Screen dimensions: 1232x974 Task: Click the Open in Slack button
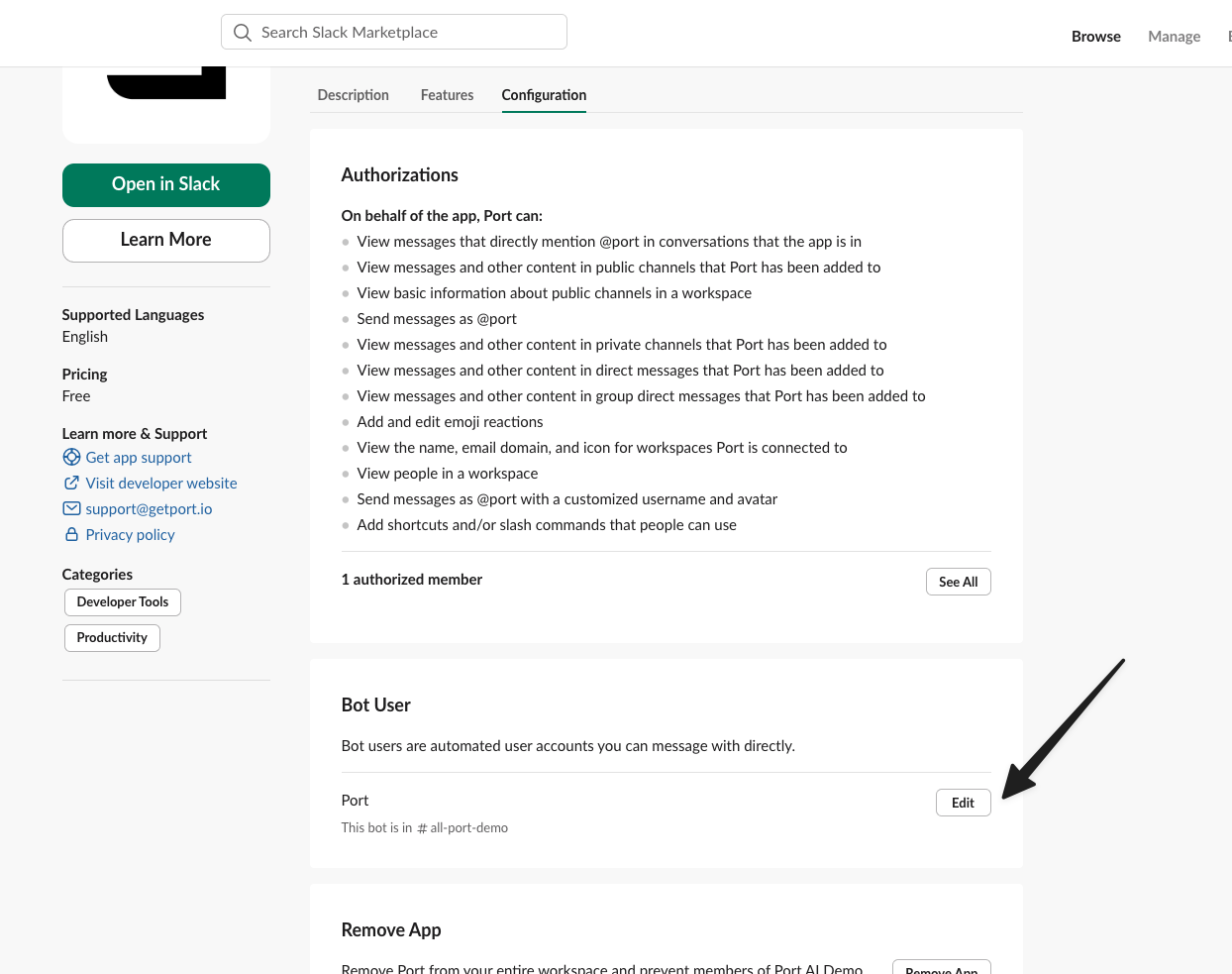[165, 185]
